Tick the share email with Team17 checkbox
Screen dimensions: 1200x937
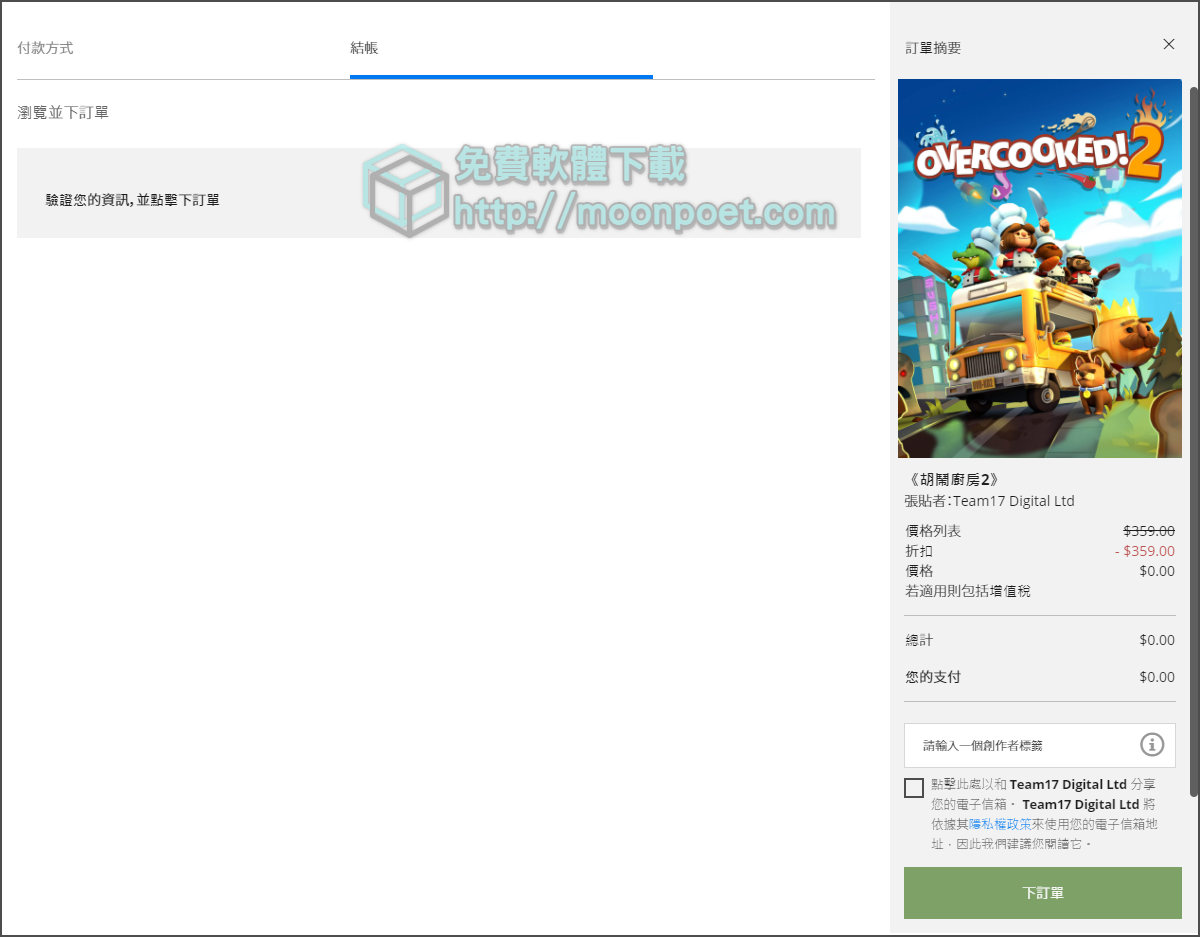(914, 788)
